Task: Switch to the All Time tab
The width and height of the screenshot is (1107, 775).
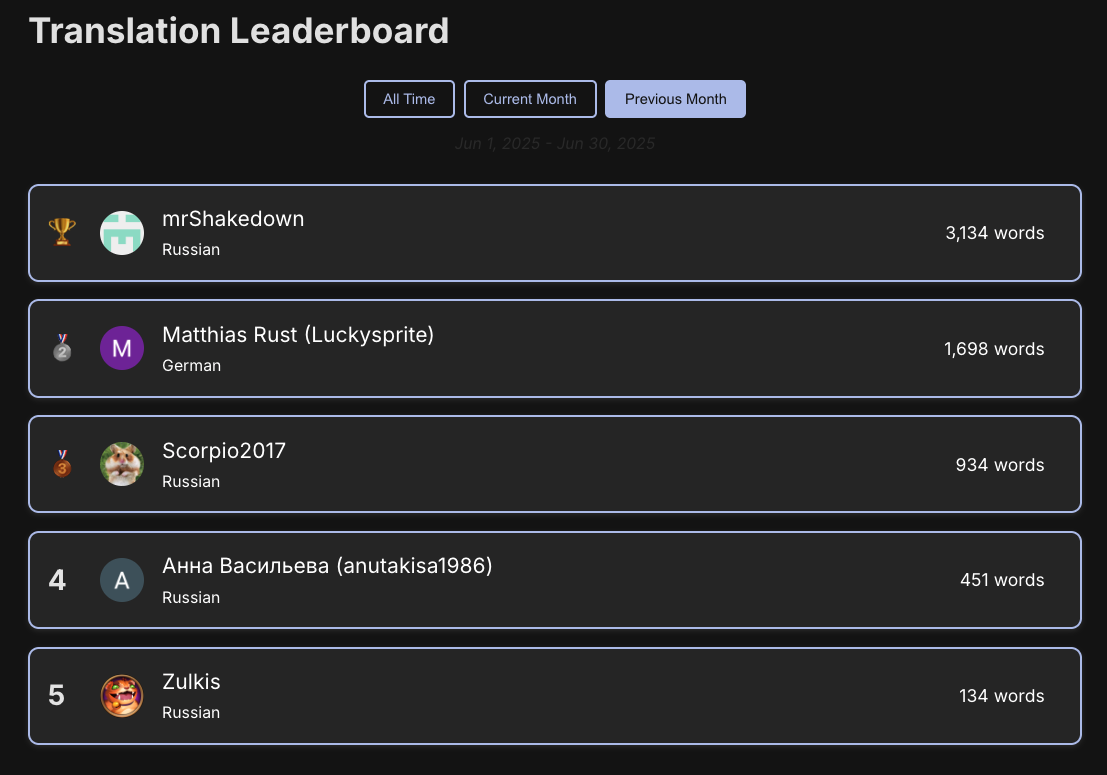Action: click(409, 99)
